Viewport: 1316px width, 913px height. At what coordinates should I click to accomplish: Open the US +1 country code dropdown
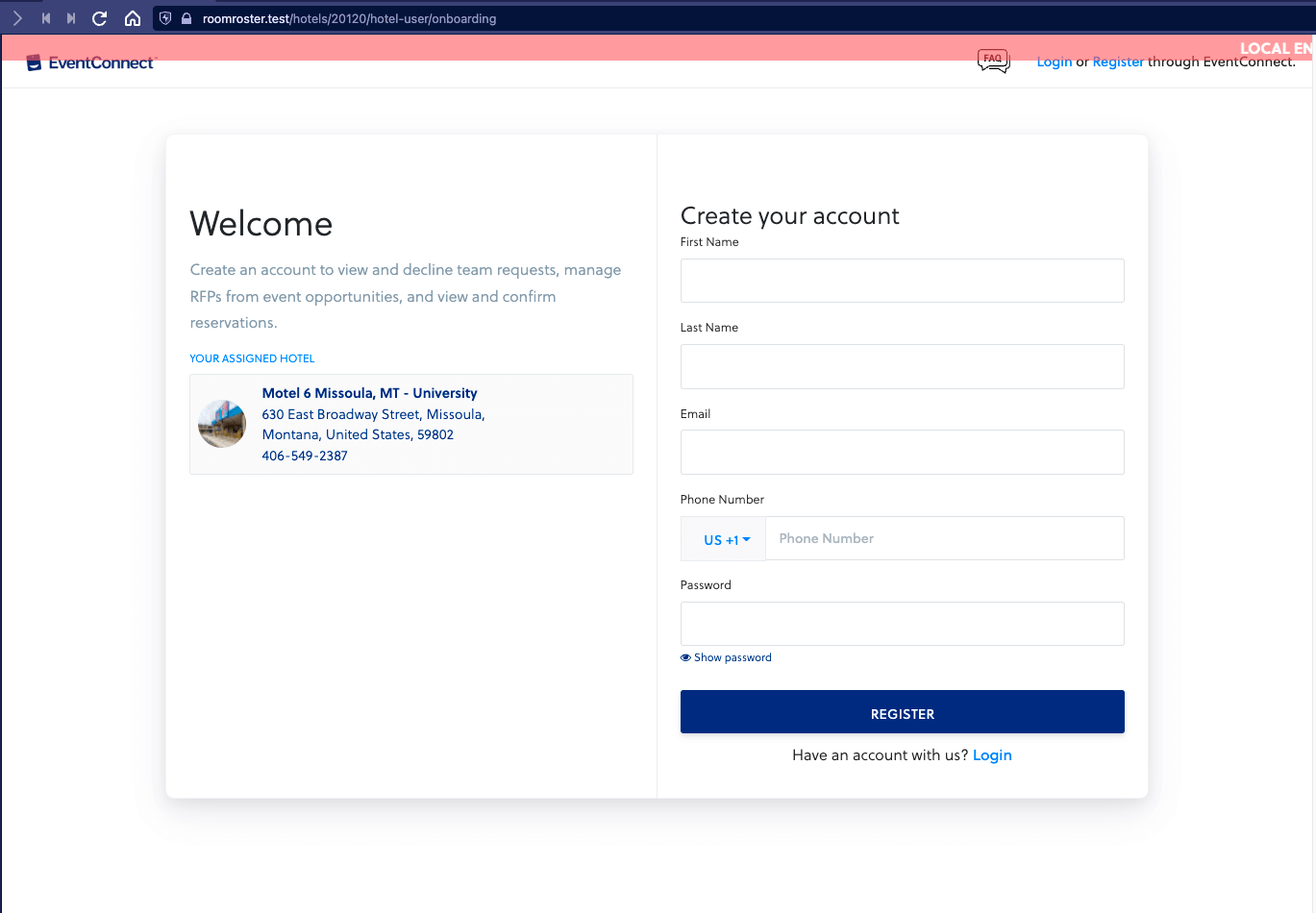723,538
